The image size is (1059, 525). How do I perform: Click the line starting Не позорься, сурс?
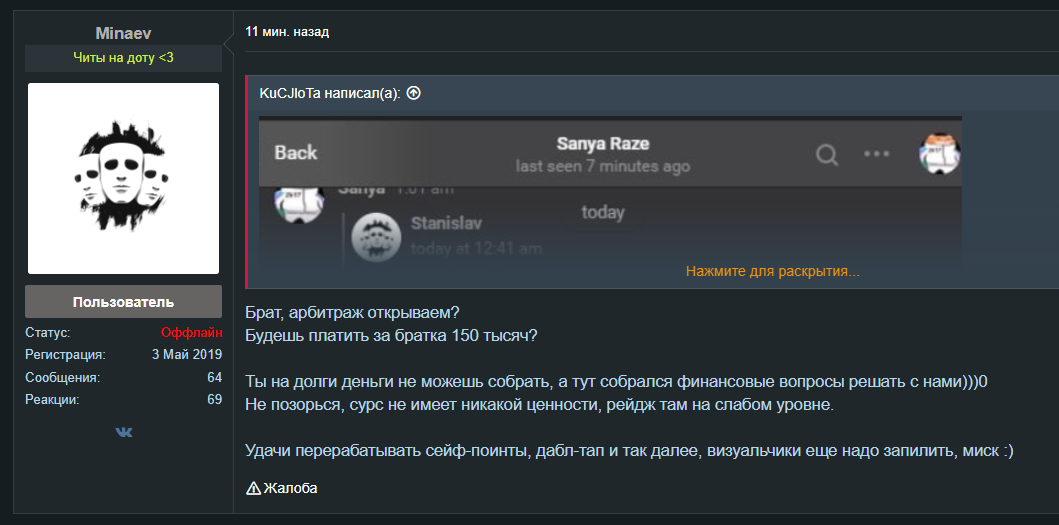pos(540,407)
